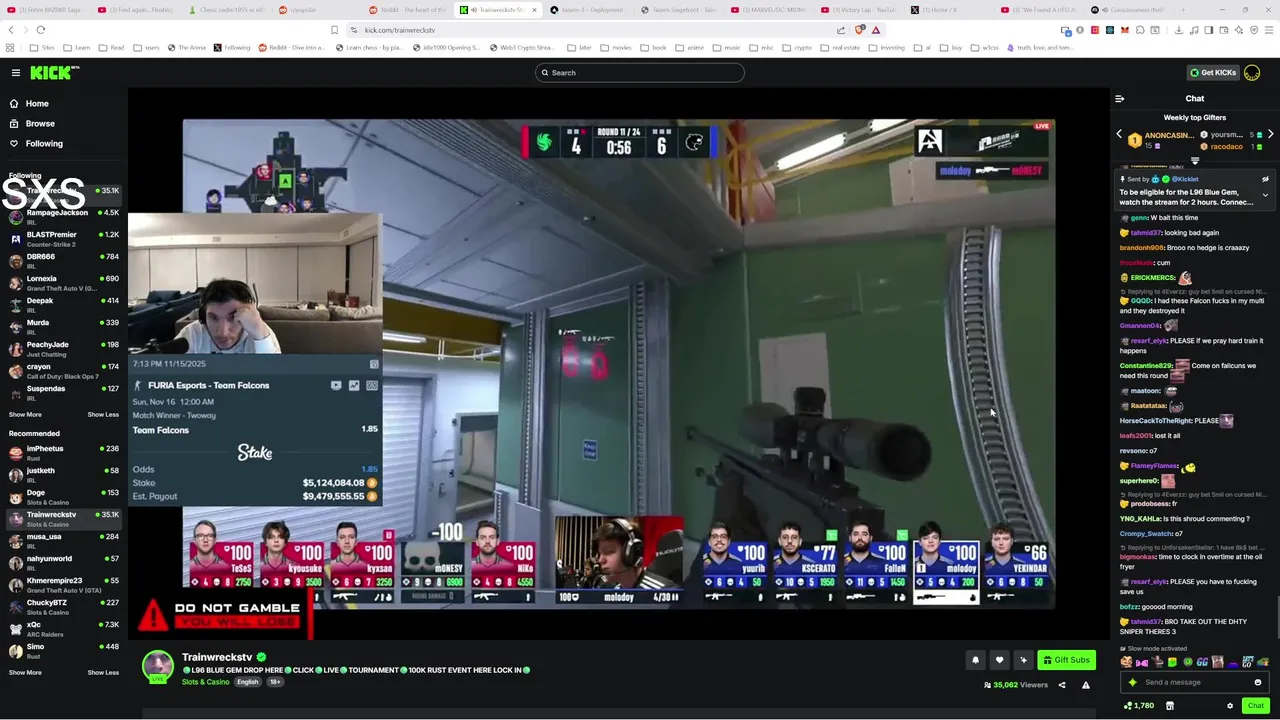Viewport: 1280px width, 720px height.
Task: Open PeachyJade channel in sidebar
Action: pos(64,348)
